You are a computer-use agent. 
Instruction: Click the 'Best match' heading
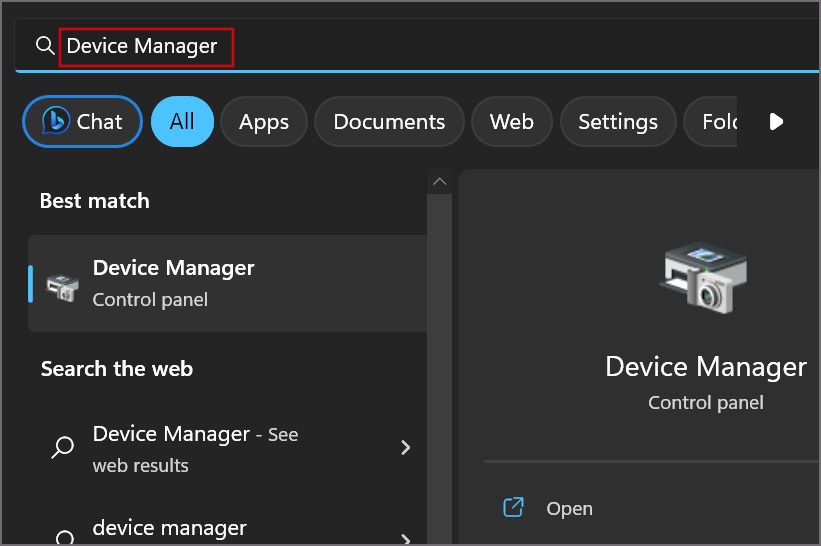95,201
